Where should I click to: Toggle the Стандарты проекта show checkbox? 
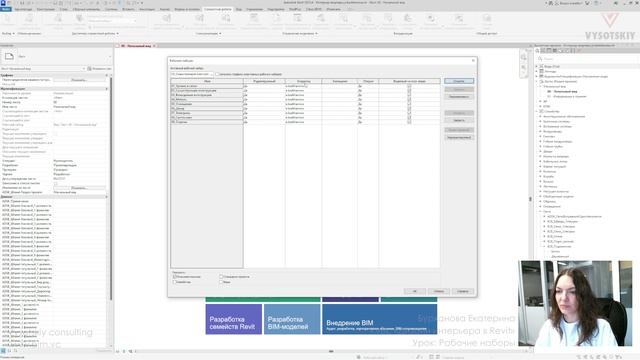(221, 277)
